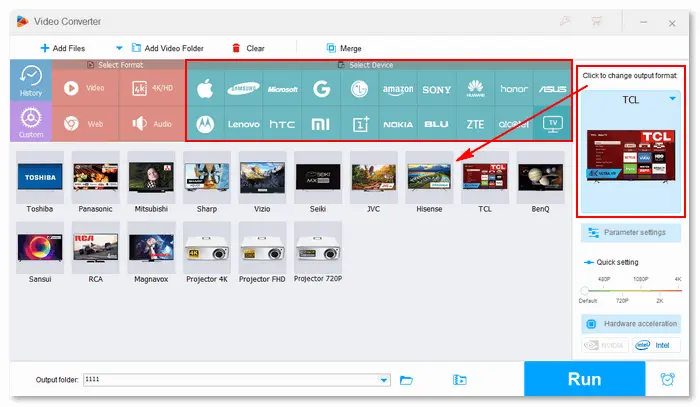The height and width of the screenshot is (407, 700).
Task: Select the Motorola device brand icon
Action: click(x=205, y=124)
